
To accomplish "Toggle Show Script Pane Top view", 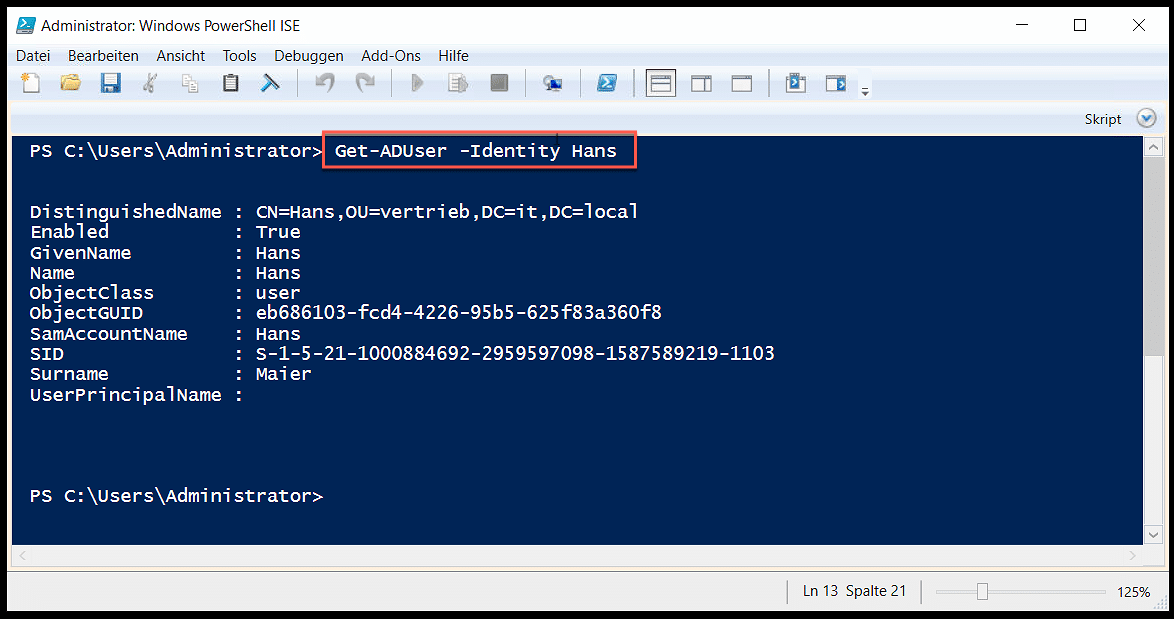I will (660, 83).
